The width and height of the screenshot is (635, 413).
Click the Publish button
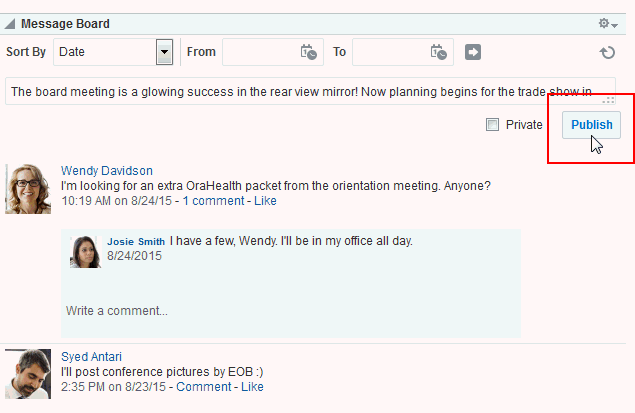tap(591, 125)
